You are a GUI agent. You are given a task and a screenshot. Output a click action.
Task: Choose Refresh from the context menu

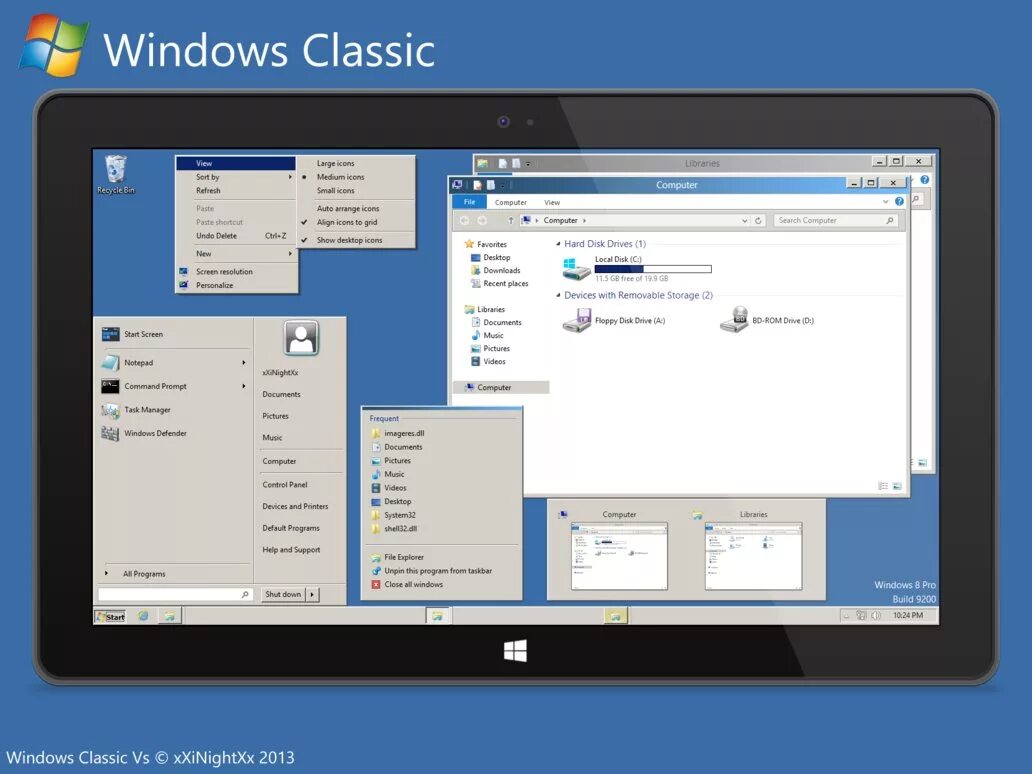coord(208,191)
